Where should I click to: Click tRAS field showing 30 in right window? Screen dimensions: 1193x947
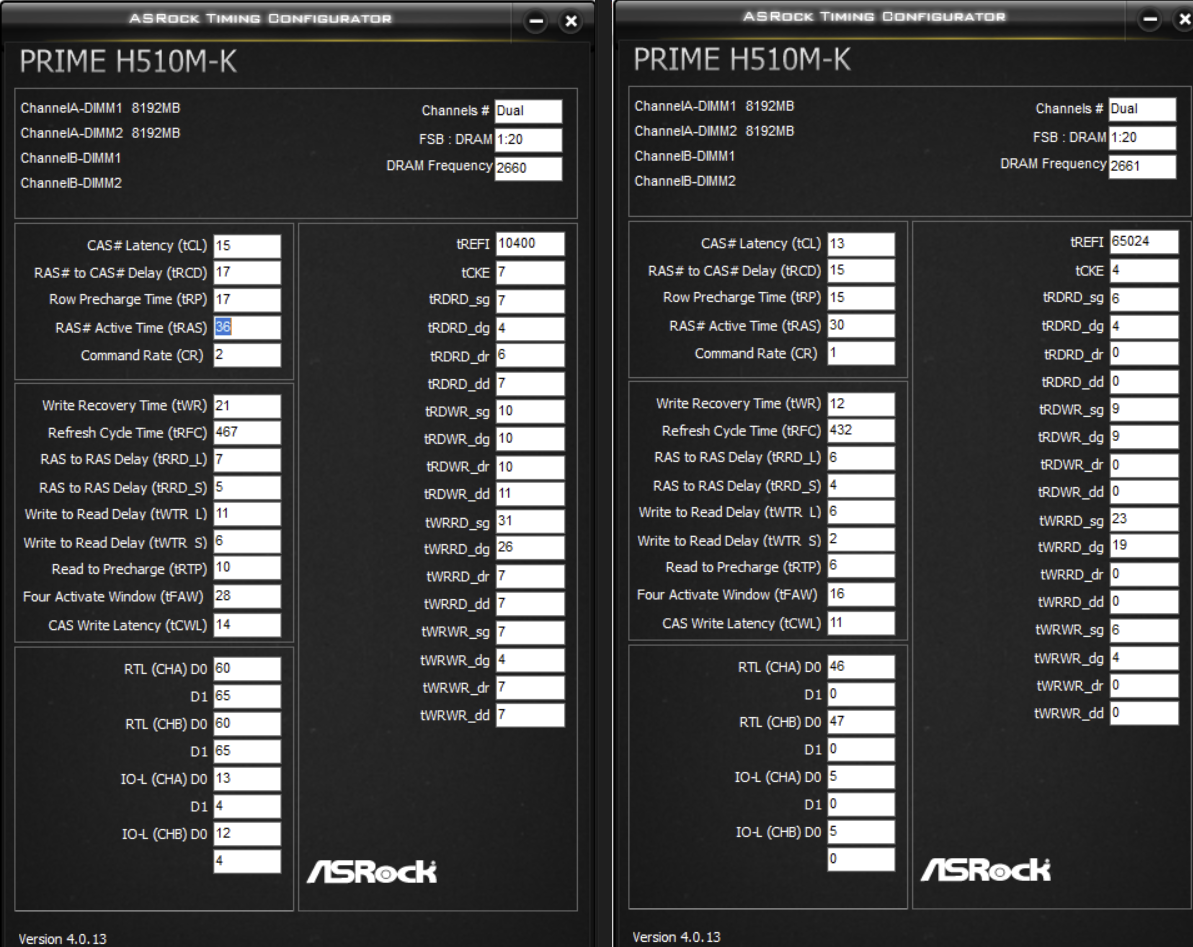pos(861,326)
